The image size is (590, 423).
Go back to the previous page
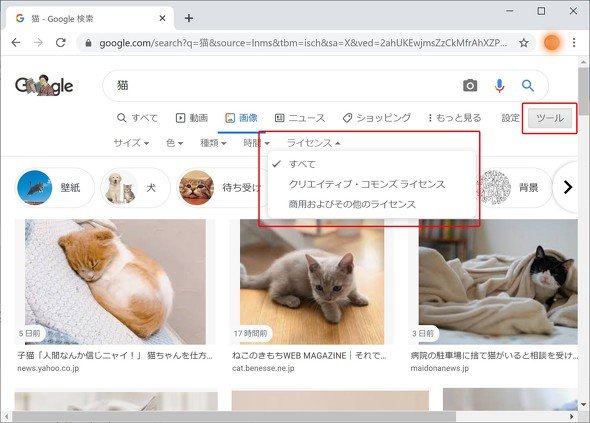[x=16, y=43]
